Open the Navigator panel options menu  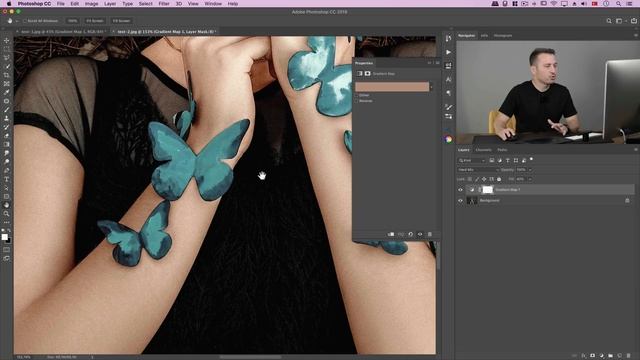[636, 36]
